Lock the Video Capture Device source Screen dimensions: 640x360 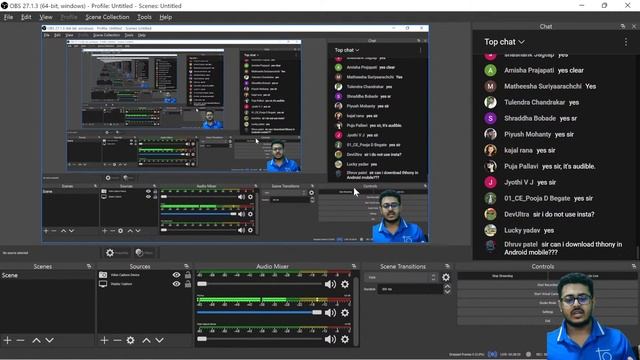(x=188, y=275)
